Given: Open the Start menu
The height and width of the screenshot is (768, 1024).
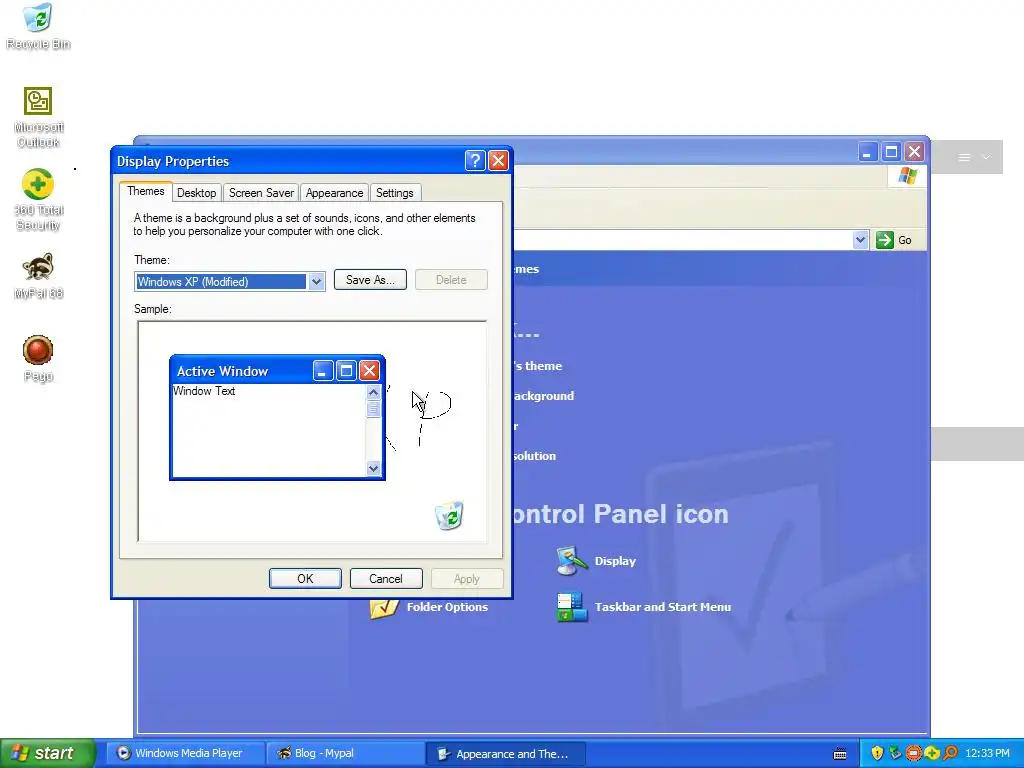Looking at the screenshot, I should click(47, 753).
